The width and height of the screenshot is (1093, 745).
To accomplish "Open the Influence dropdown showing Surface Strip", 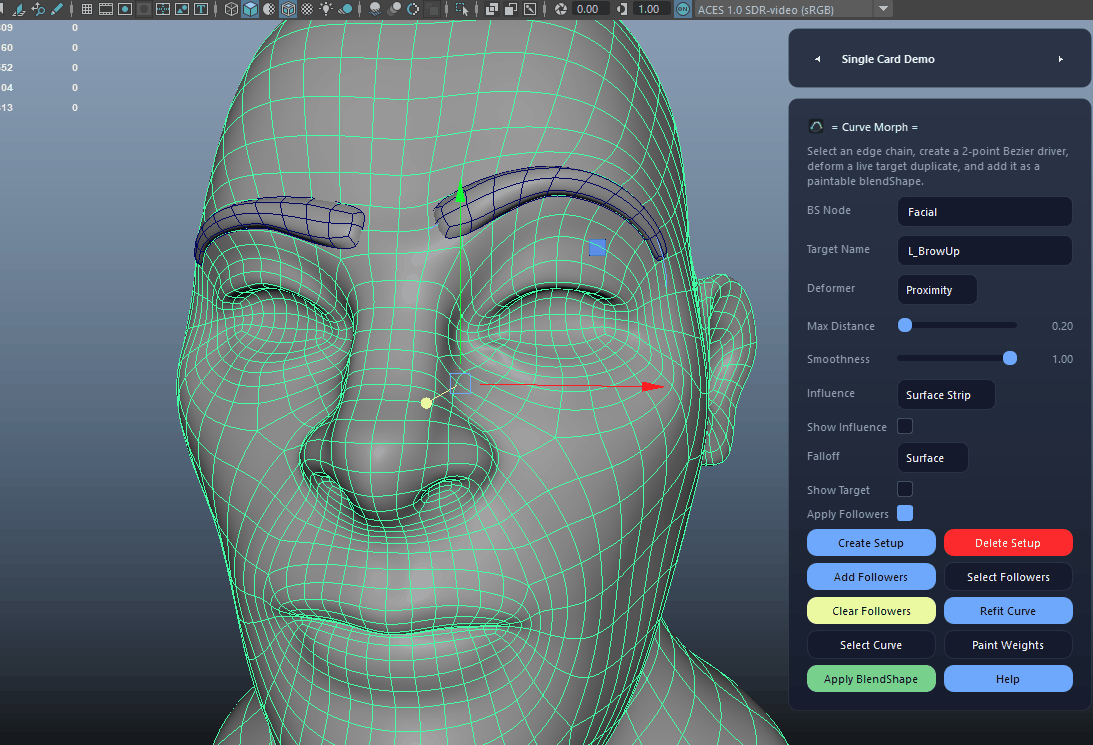I will 946,394.
